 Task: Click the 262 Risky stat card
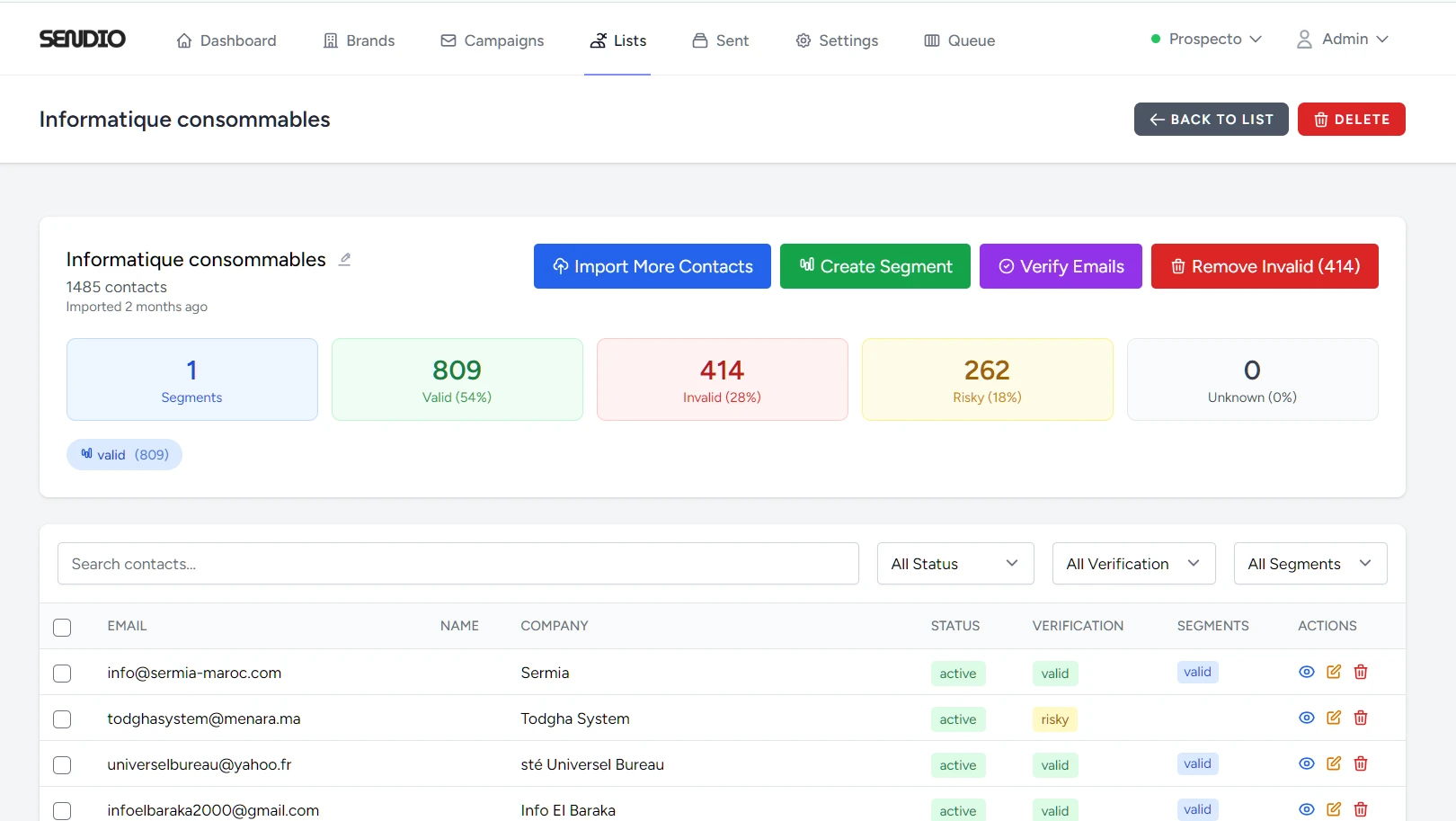[x=987, y=379]
